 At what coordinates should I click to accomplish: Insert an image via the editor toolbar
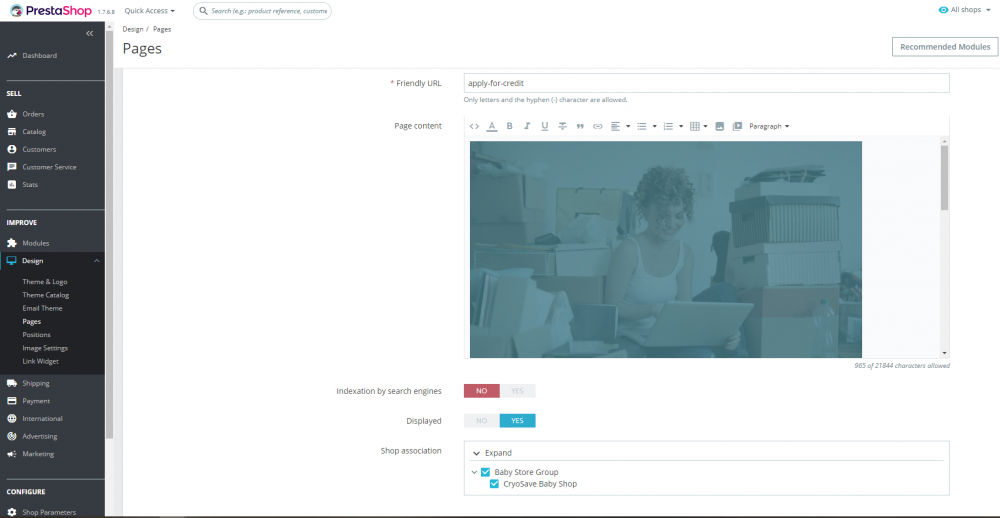(719, 126)
